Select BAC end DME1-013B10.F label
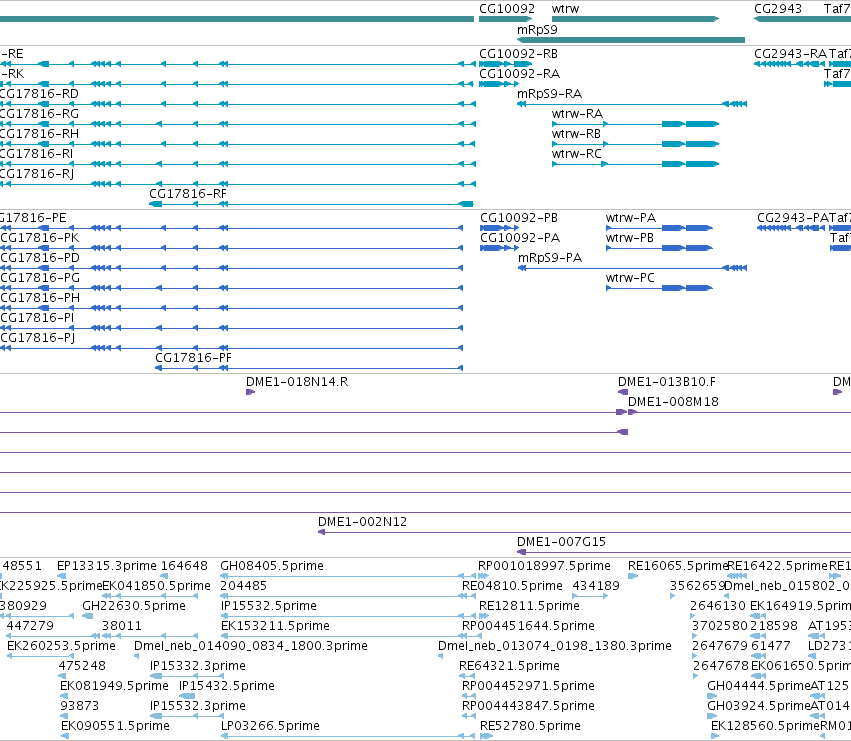The height and width of the screenshot is (741, 851). (667, 382)
